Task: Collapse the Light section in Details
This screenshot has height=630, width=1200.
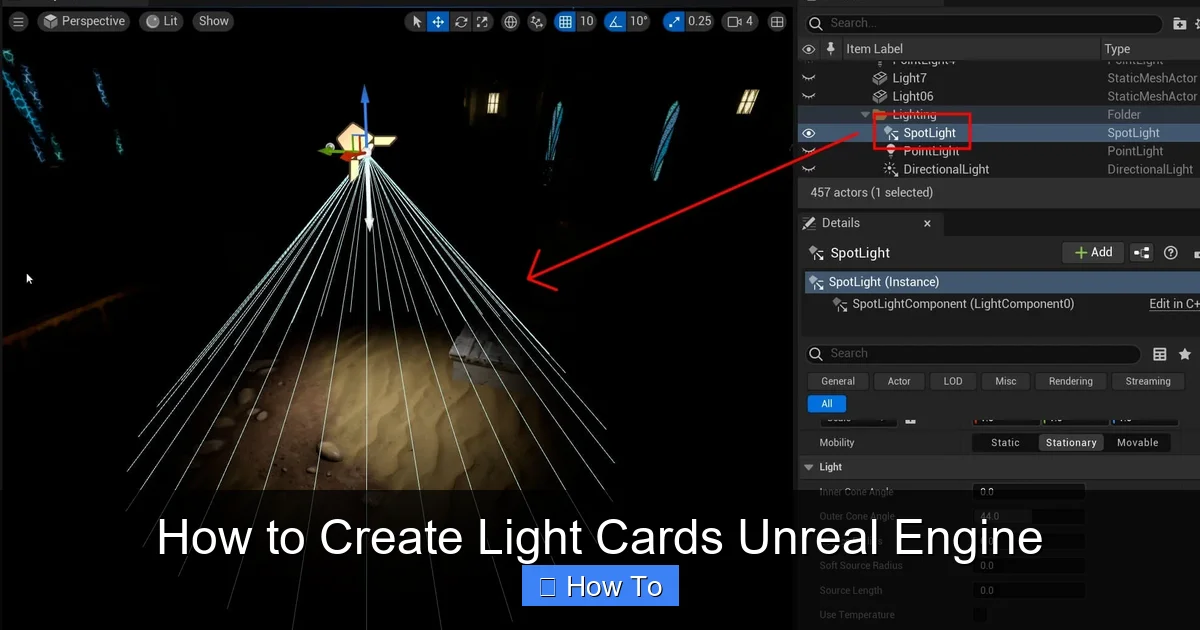Action: pyautogui.click(x=808, y=466)
